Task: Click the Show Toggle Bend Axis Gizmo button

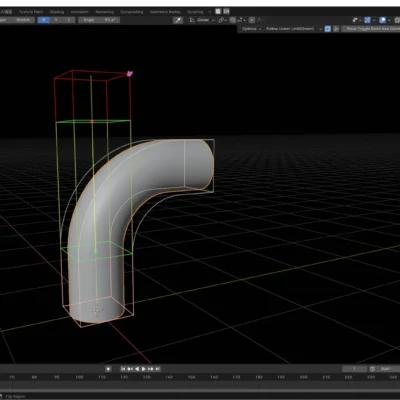Action: [x=372, y=29]
